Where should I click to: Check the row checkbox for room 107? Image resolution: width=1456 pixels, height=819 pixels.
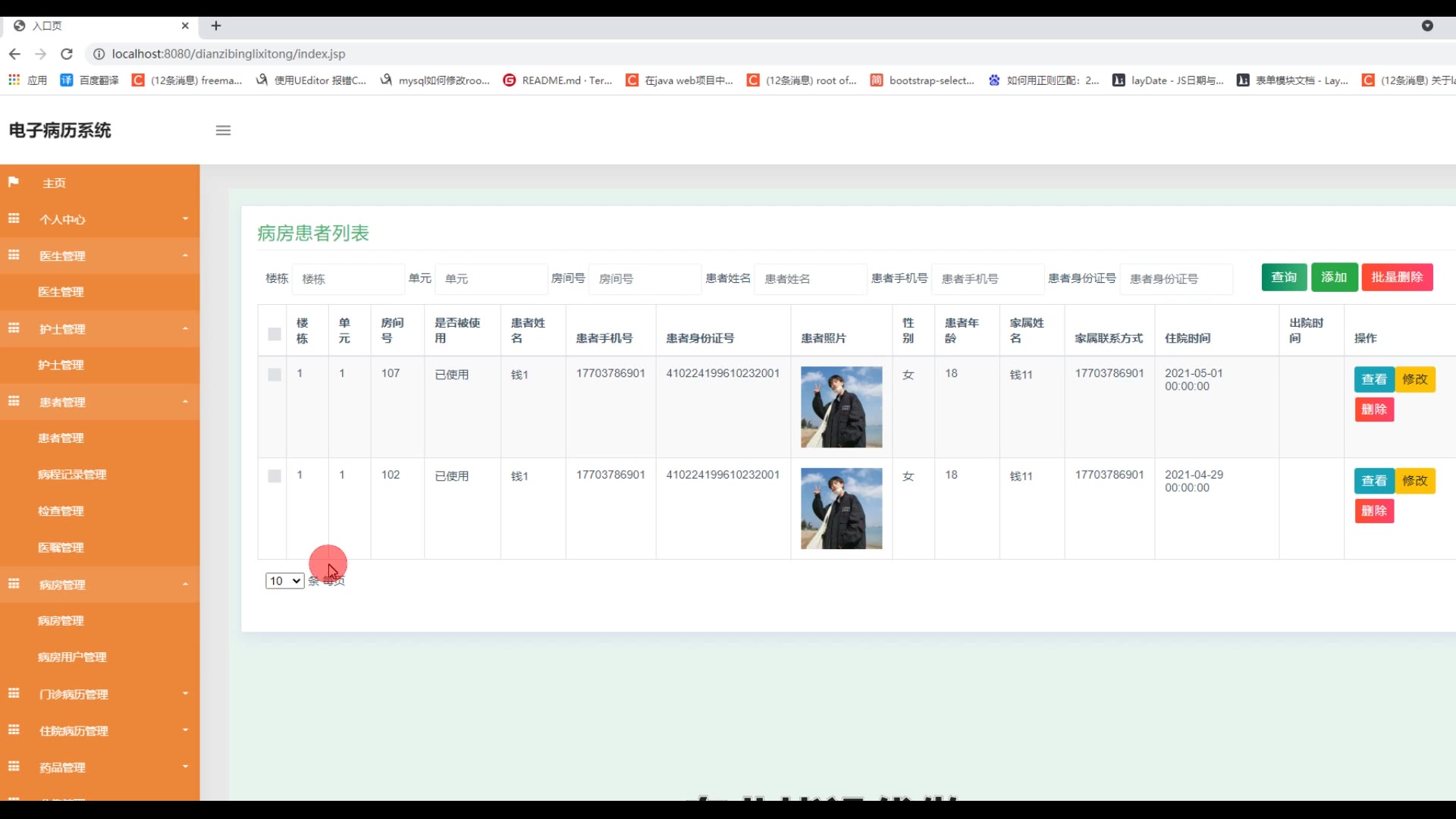275,375
